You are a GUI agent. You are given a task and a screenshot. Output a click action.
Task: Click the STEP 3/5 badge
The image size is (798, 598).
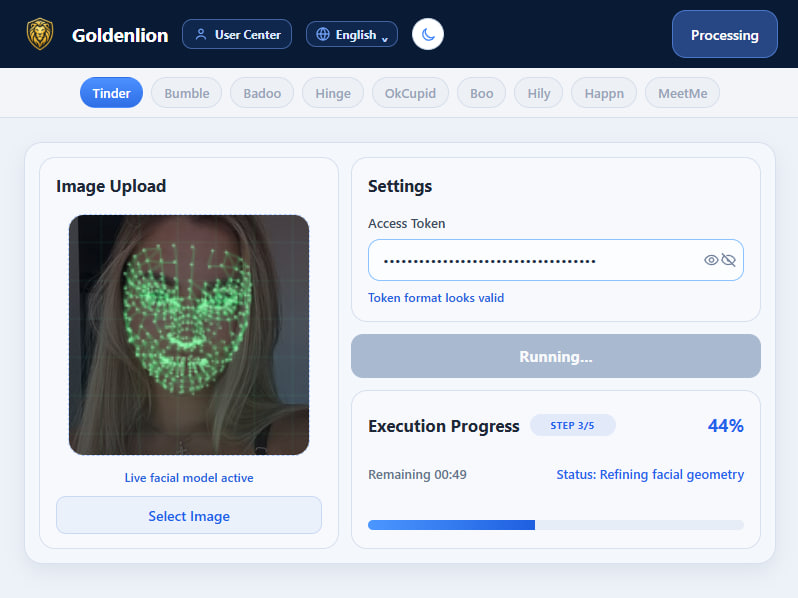click(x=573, y=425)
